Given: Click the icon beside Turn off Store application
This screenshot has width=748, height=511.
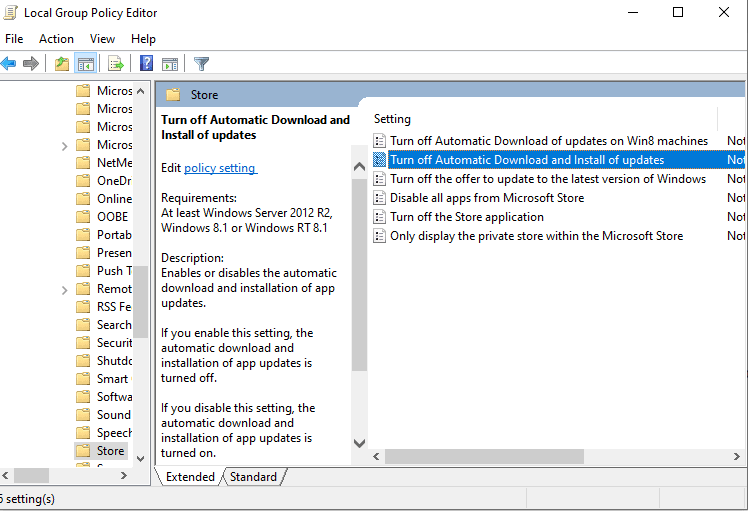Looking at the screenshot, I should (x=379, y=217).
